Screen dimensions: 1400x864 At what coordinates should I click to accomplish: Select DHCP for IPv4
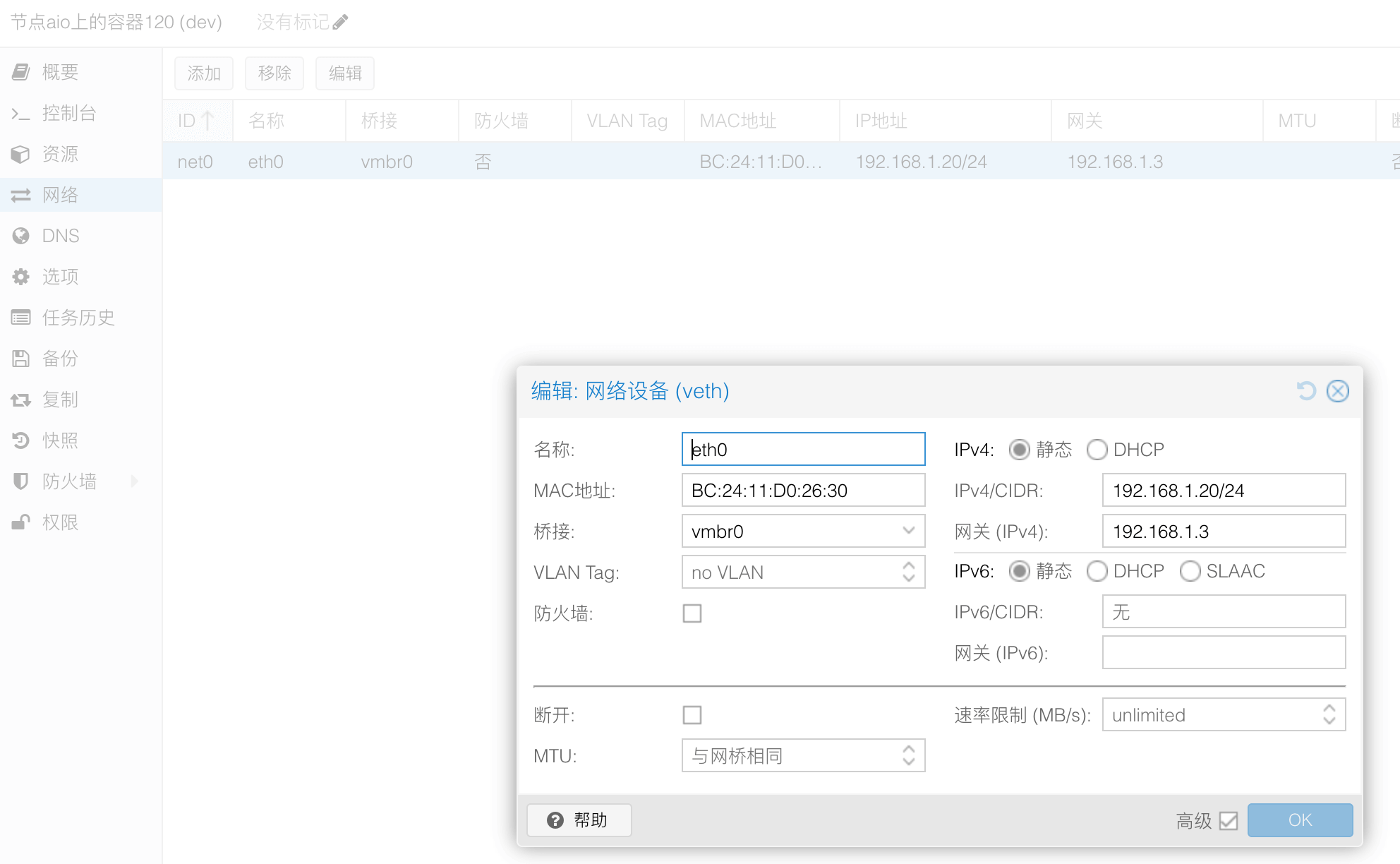click(1097, 449)
